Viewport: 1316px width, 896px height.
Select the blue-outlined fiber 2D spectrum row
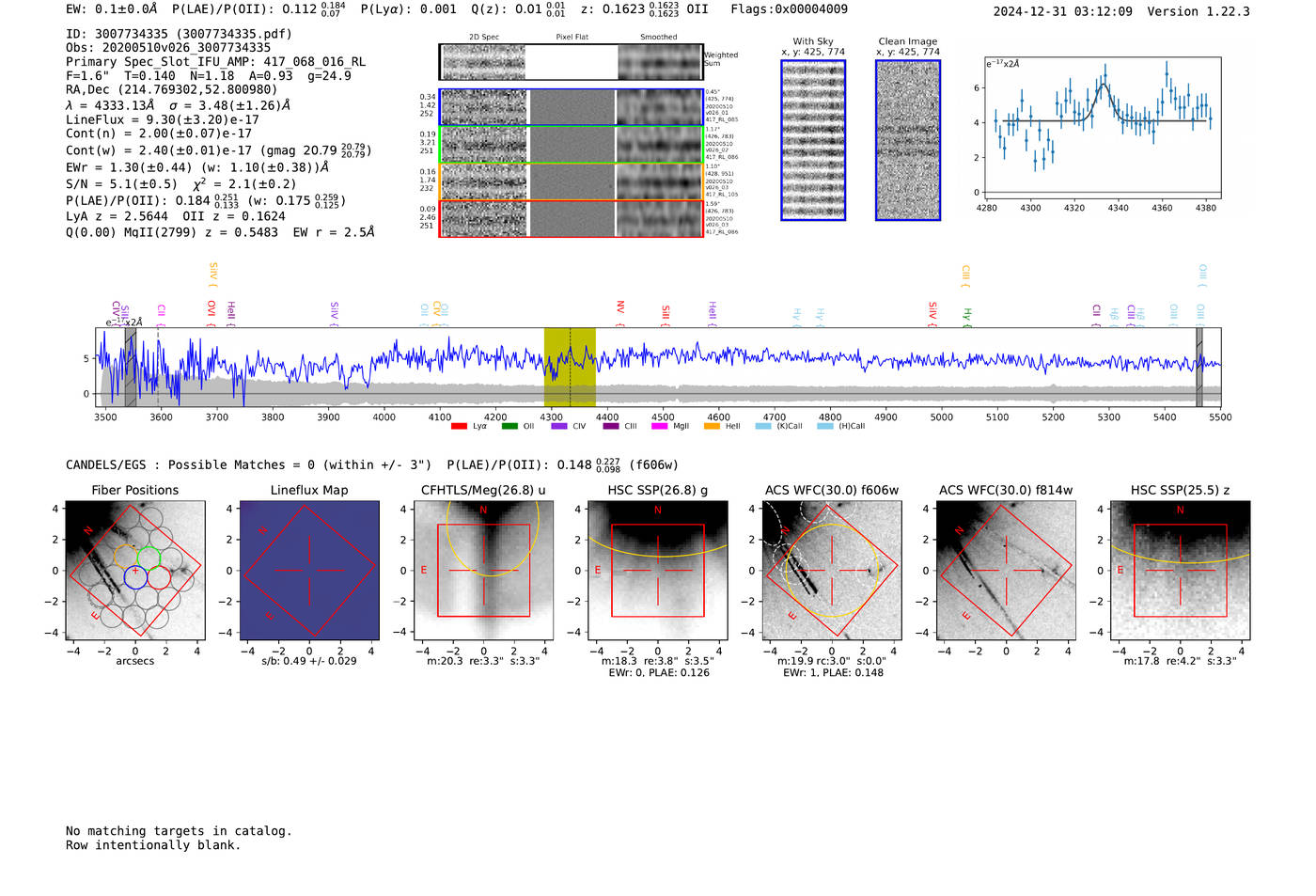coord(571,107)
